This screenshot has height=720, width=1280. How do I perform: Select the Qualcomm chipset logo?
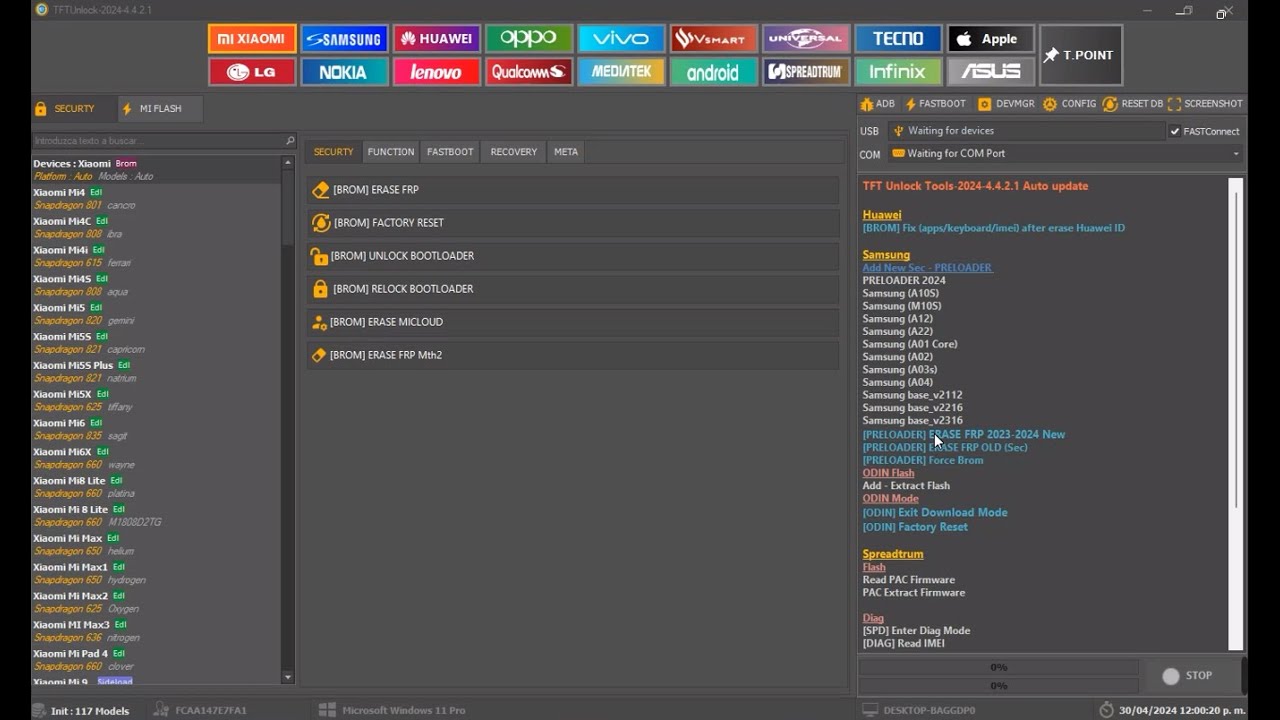tap(529, 72)
